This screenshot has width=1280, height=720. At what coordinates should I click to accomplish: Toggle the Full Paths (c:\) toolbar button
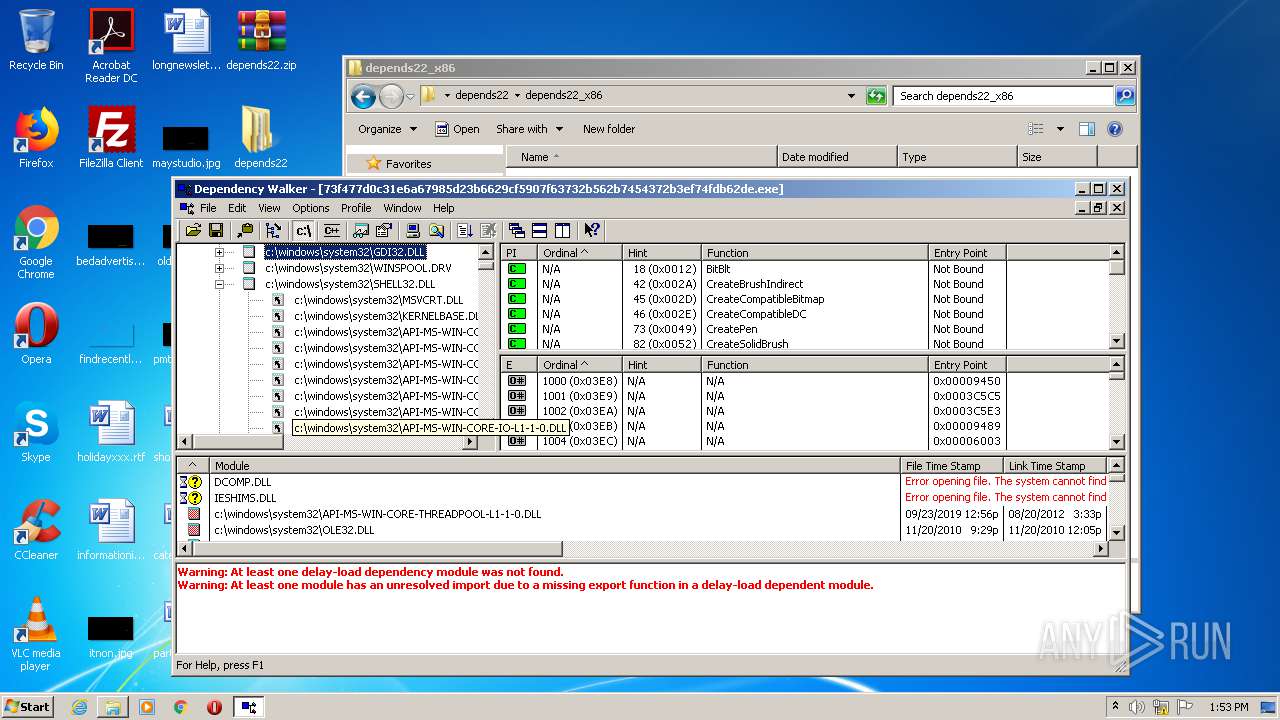304,231
